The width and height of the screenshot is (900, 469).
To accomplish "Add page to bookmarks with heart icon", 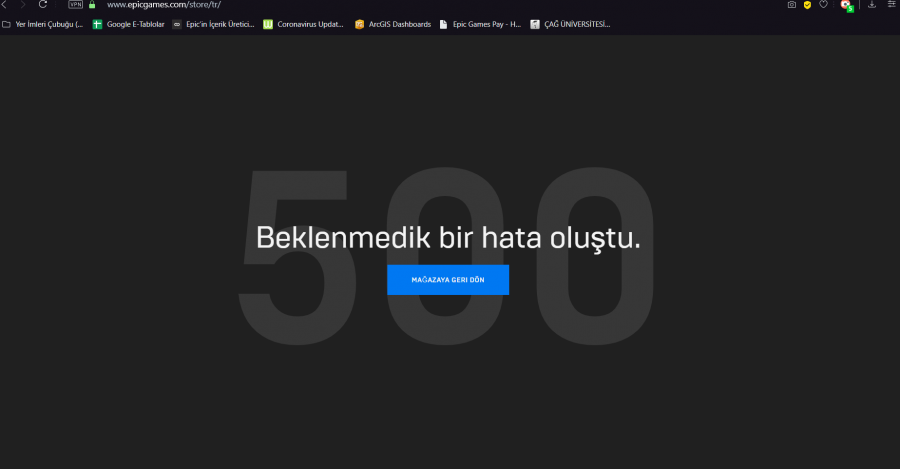I will 824,5.
